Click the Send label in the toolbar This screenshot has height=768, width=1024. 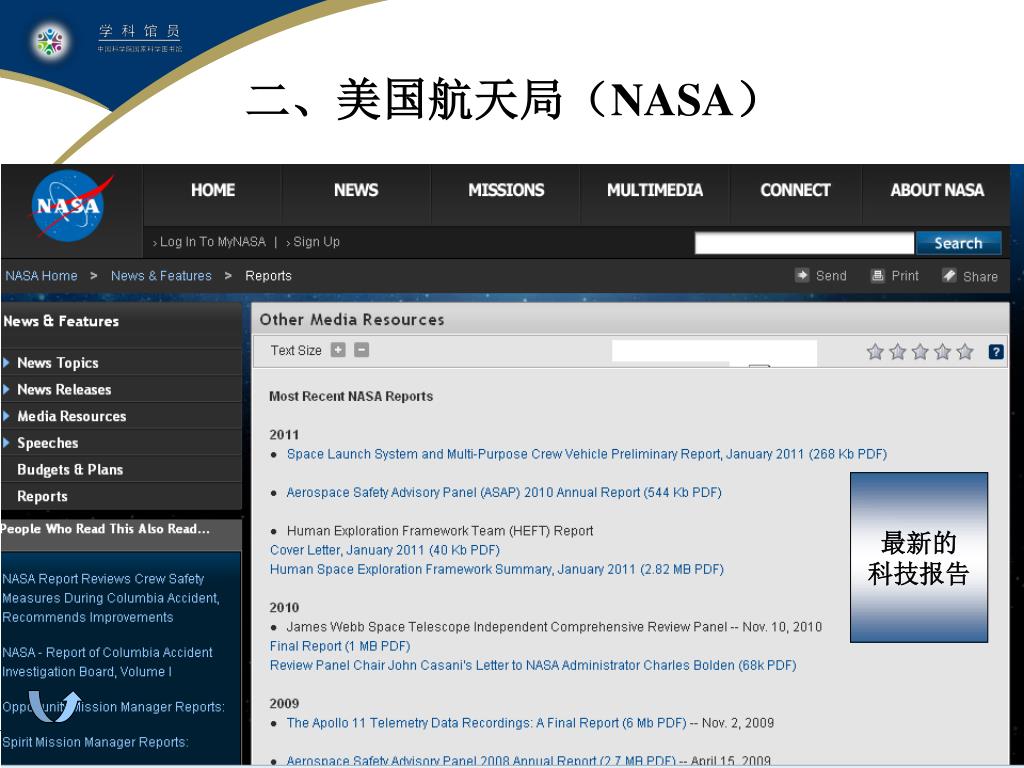[831, 276]
